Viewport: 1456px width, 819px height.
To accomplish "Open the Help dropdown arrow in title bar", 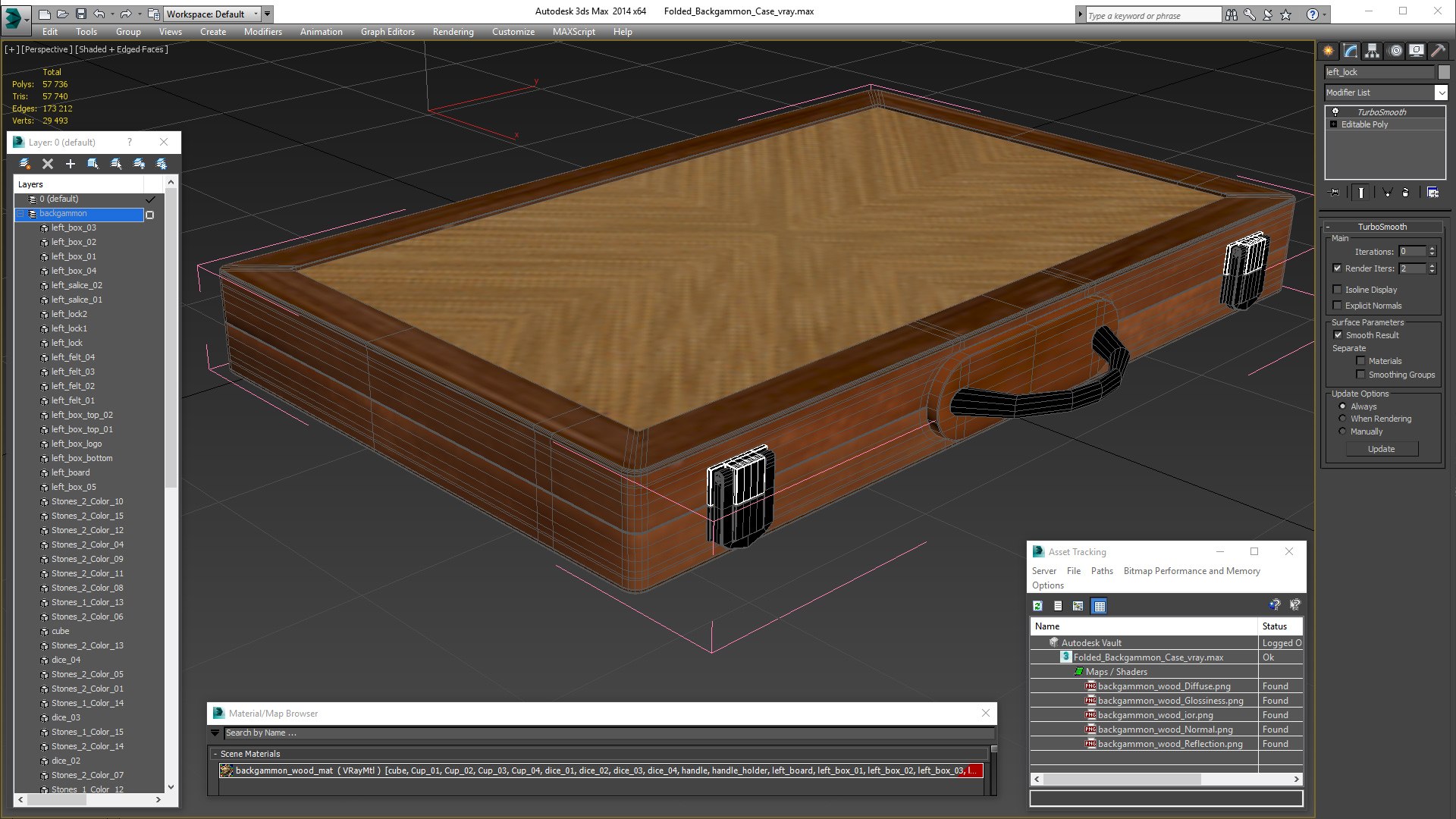I will coord(1324,14).
